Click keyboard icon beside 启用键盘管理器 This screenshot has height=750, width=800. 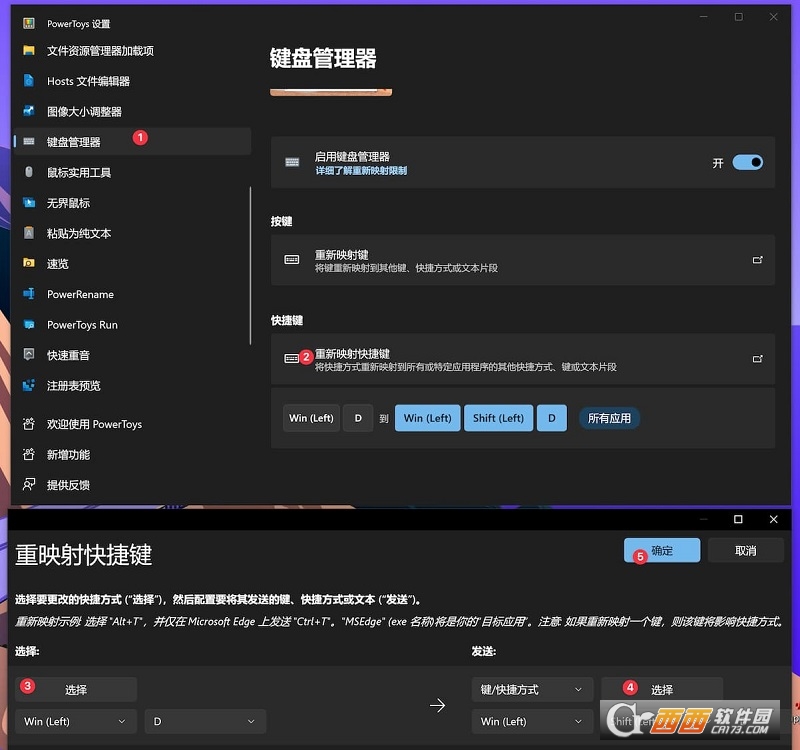292,162
